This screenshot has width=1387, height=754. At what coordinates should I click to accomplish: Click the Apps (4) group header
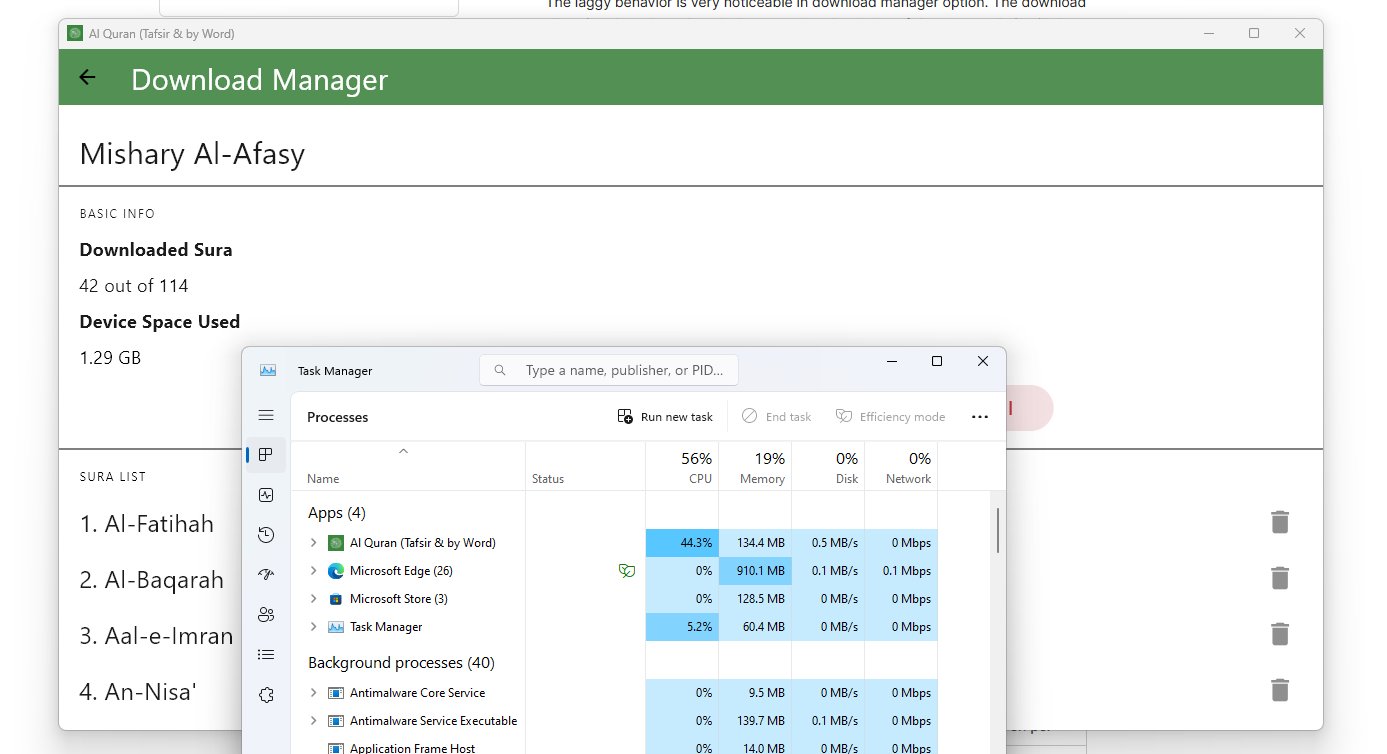coord(337,513)
